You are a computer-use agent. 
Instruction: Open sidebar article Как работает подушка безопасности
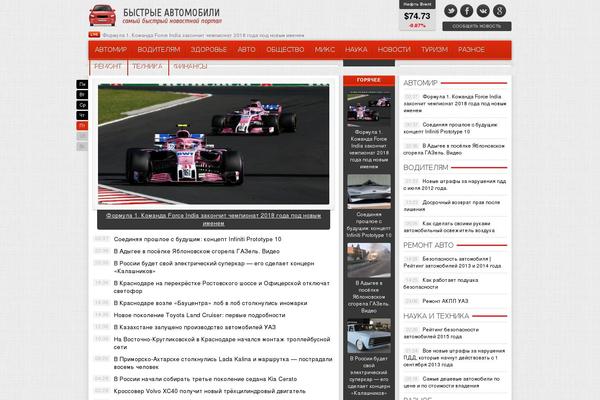(441, 284)
